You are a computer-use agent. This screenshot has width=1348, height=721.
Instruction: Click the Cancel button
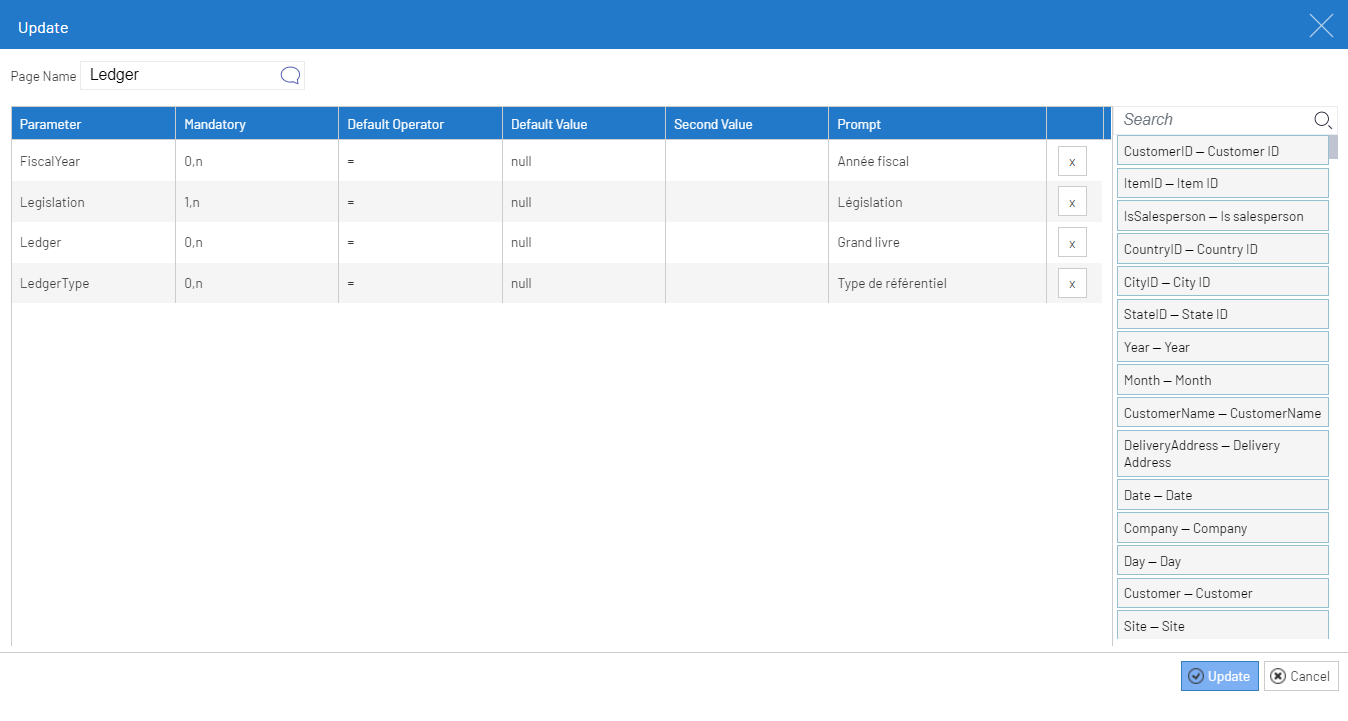tap(1301, 676)
